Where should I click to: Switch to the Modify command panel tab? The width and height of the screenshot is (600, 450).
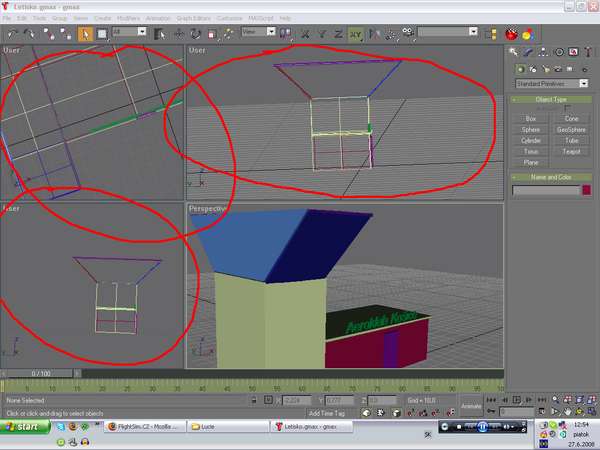(528, 52)
